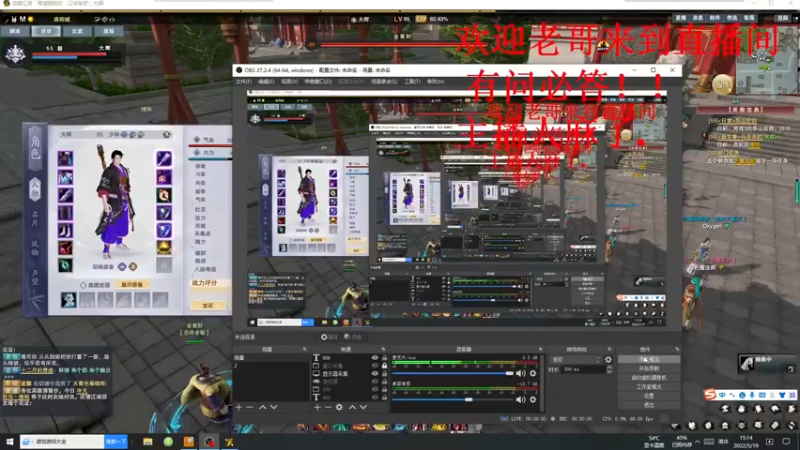Move the selected source down
Screen dimensions: 800x450
click(x=363, y=407)
